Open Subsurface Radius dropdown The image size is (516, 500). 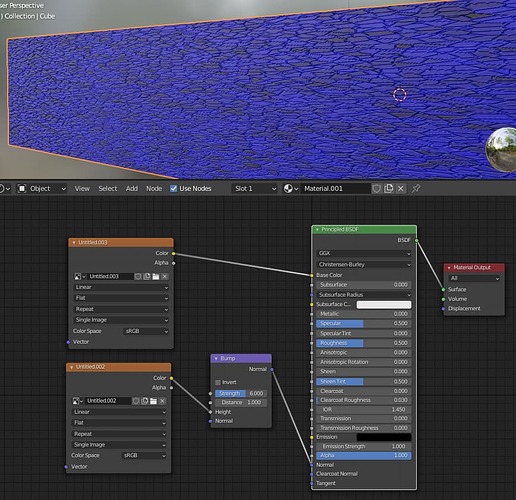pyautogui.click(x=364, y=295)
